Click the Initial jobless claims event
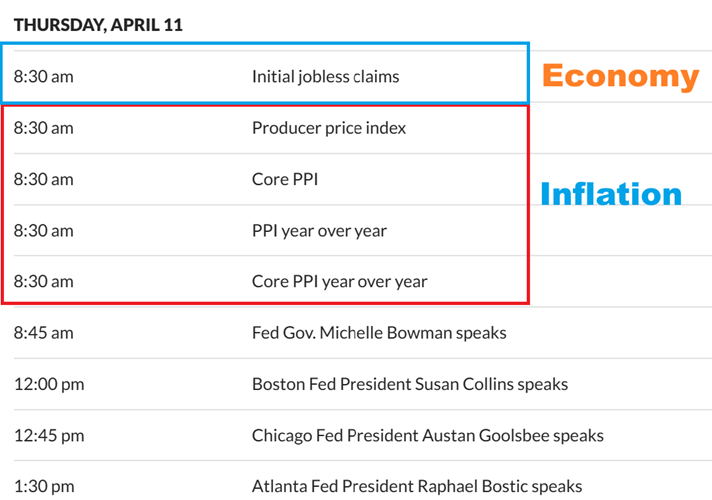 [325, 76]
